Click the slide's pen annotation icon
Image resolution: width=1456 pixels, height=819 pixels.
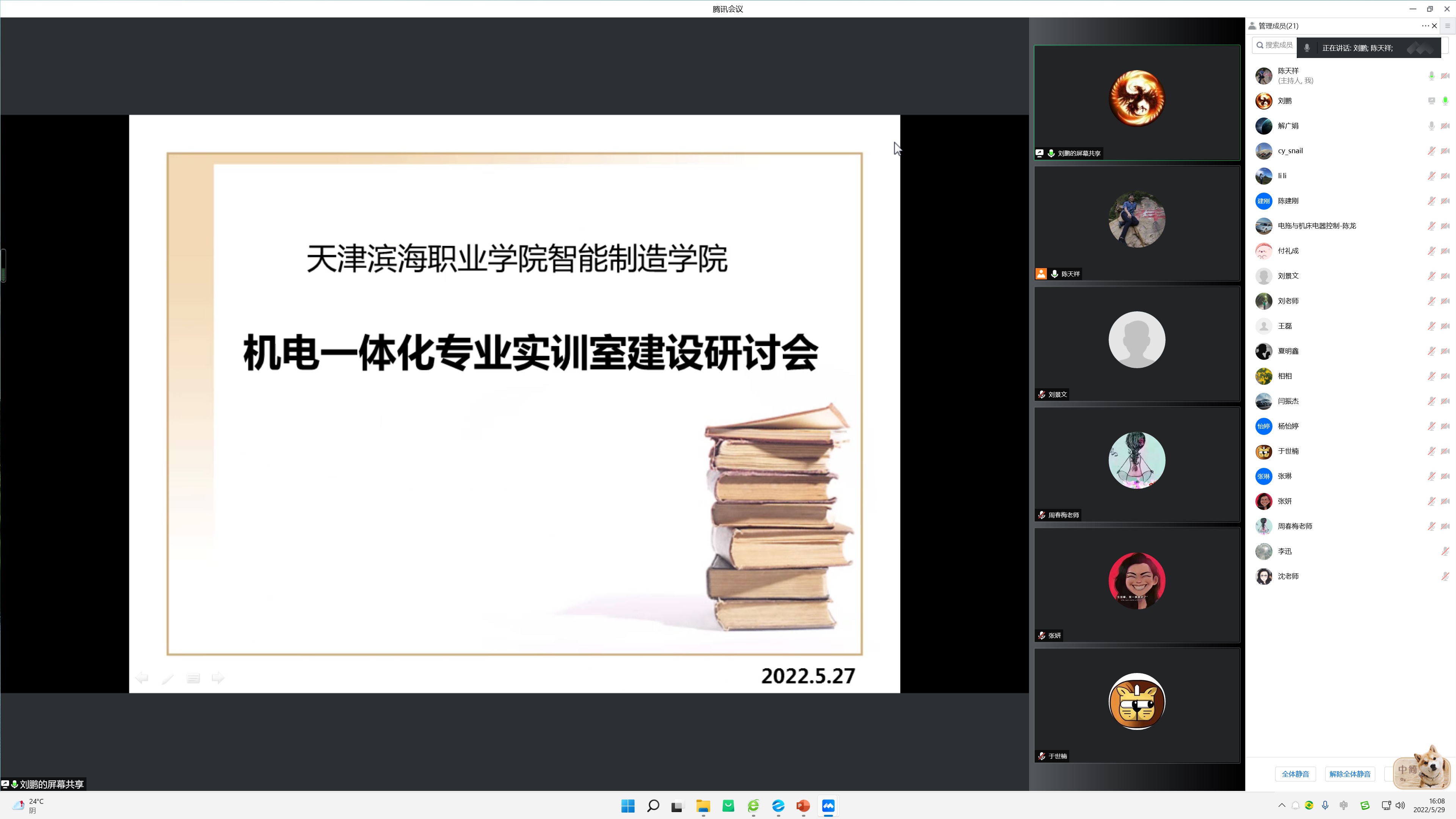(167, 678)
